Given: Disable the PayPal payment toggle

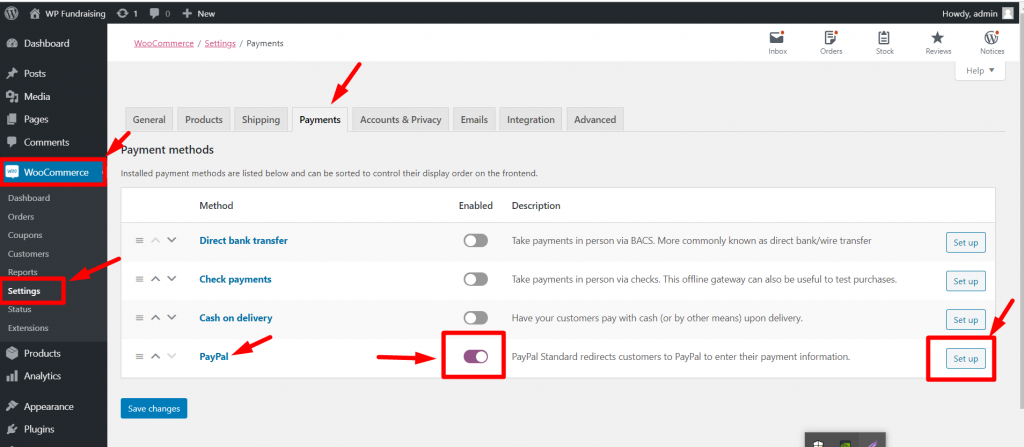Looking at the screenshot, I should point(475,356).
